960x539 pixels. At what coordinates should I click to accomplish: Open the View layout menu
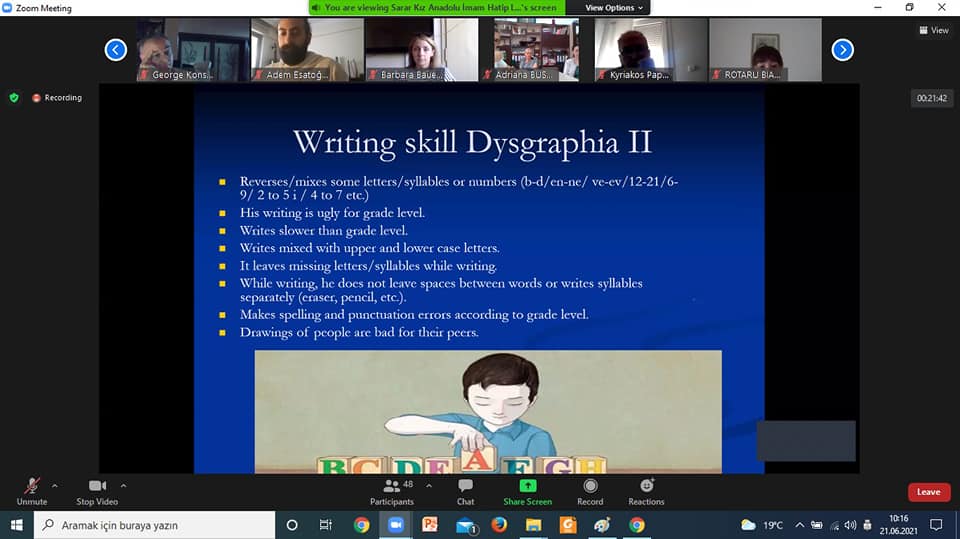tap(934, 30)
